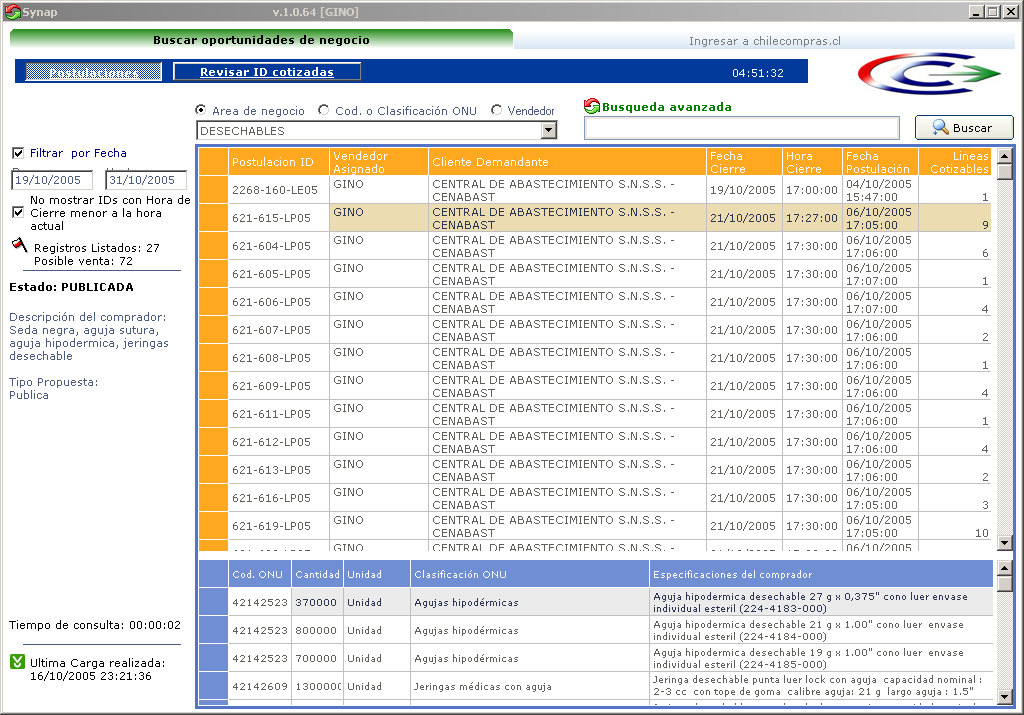
Task: Click orange row marker for 621-604-LP05
Action: (x=213, y=246)
